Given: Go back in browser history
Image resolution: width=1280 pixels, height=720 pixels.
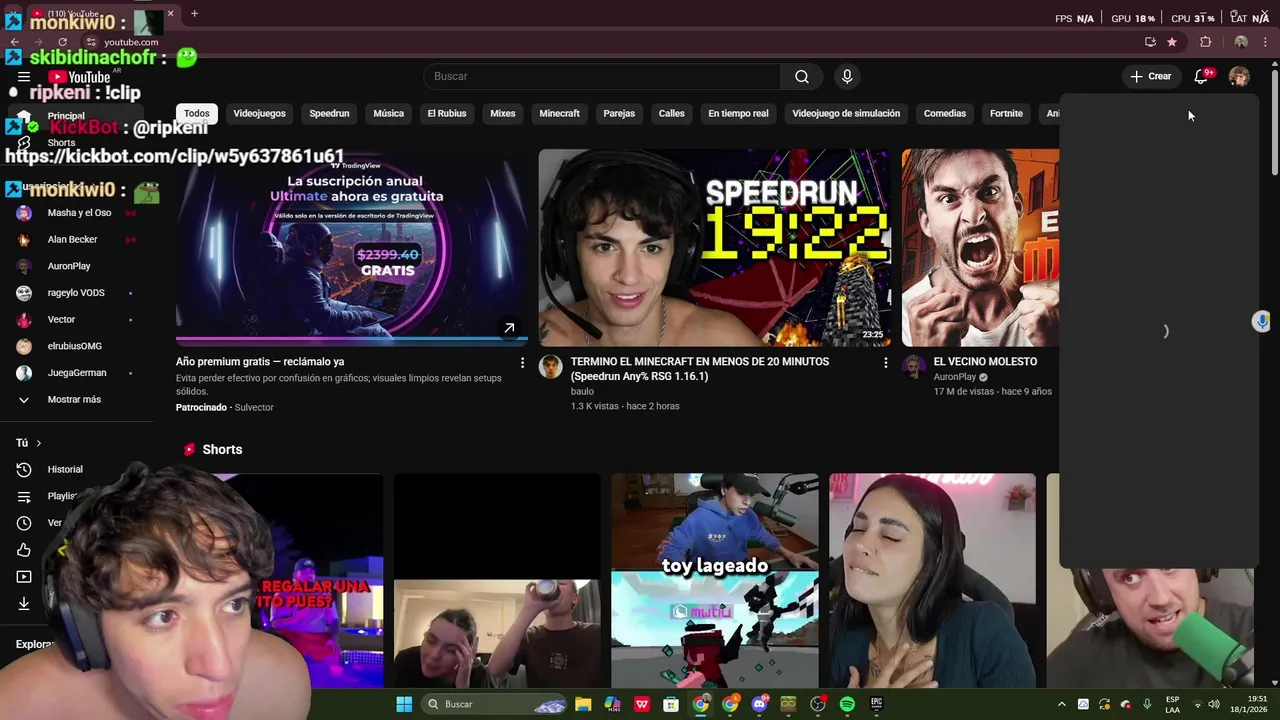Looking at the screenshot, I should 14,42.
